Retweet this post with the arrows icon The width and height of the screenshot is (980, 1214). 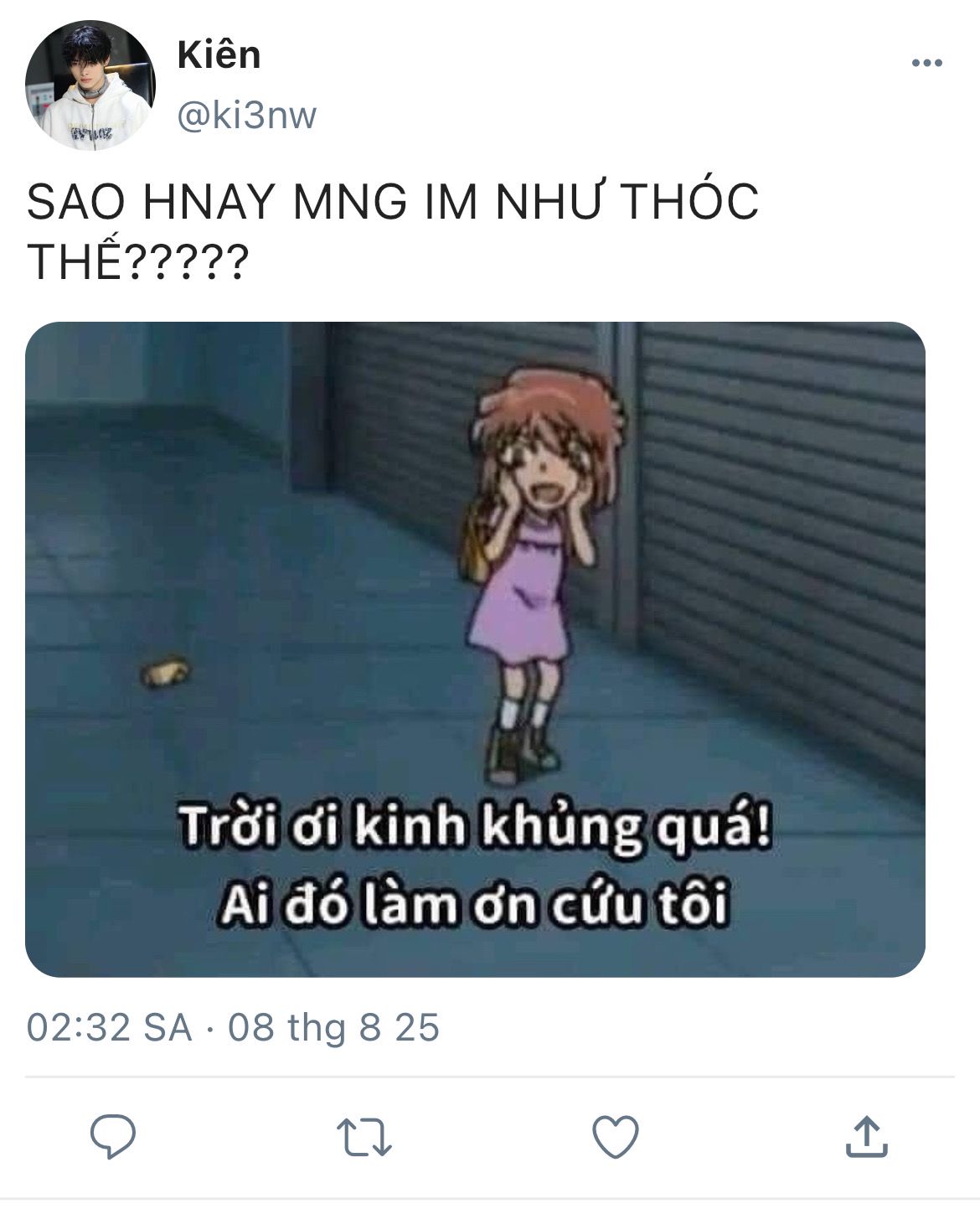click(x=364, y=1138)
